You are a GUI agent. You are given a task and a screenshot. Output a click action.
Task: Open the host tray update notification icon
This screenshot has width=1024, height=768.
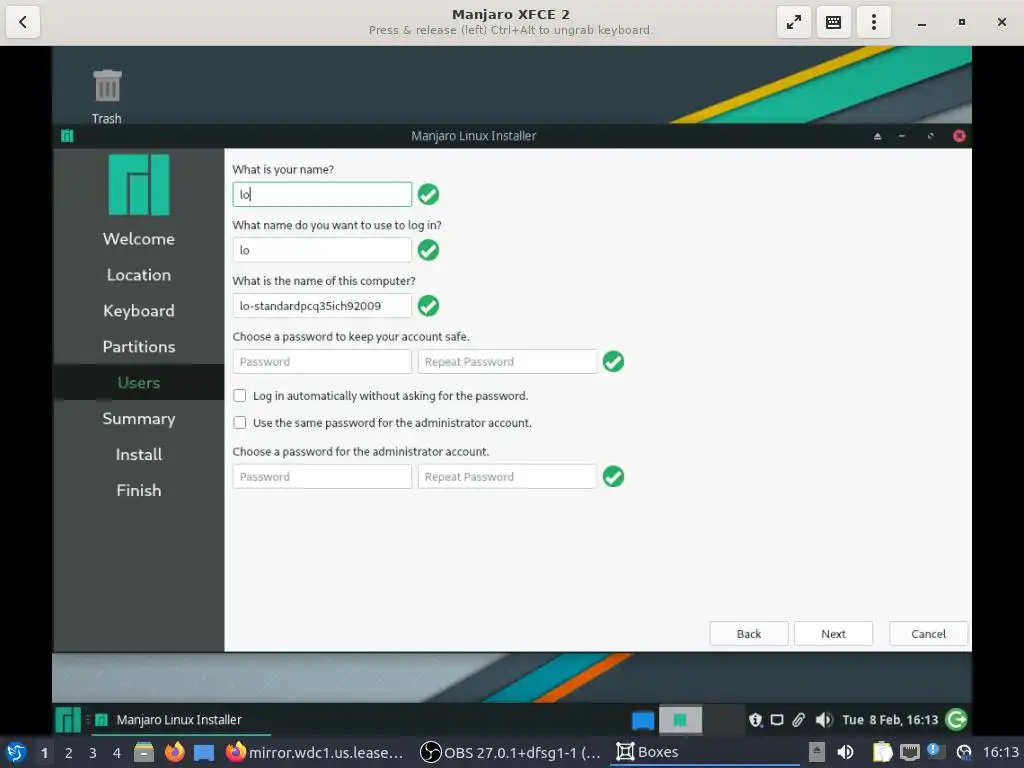(x=935, y=751)
